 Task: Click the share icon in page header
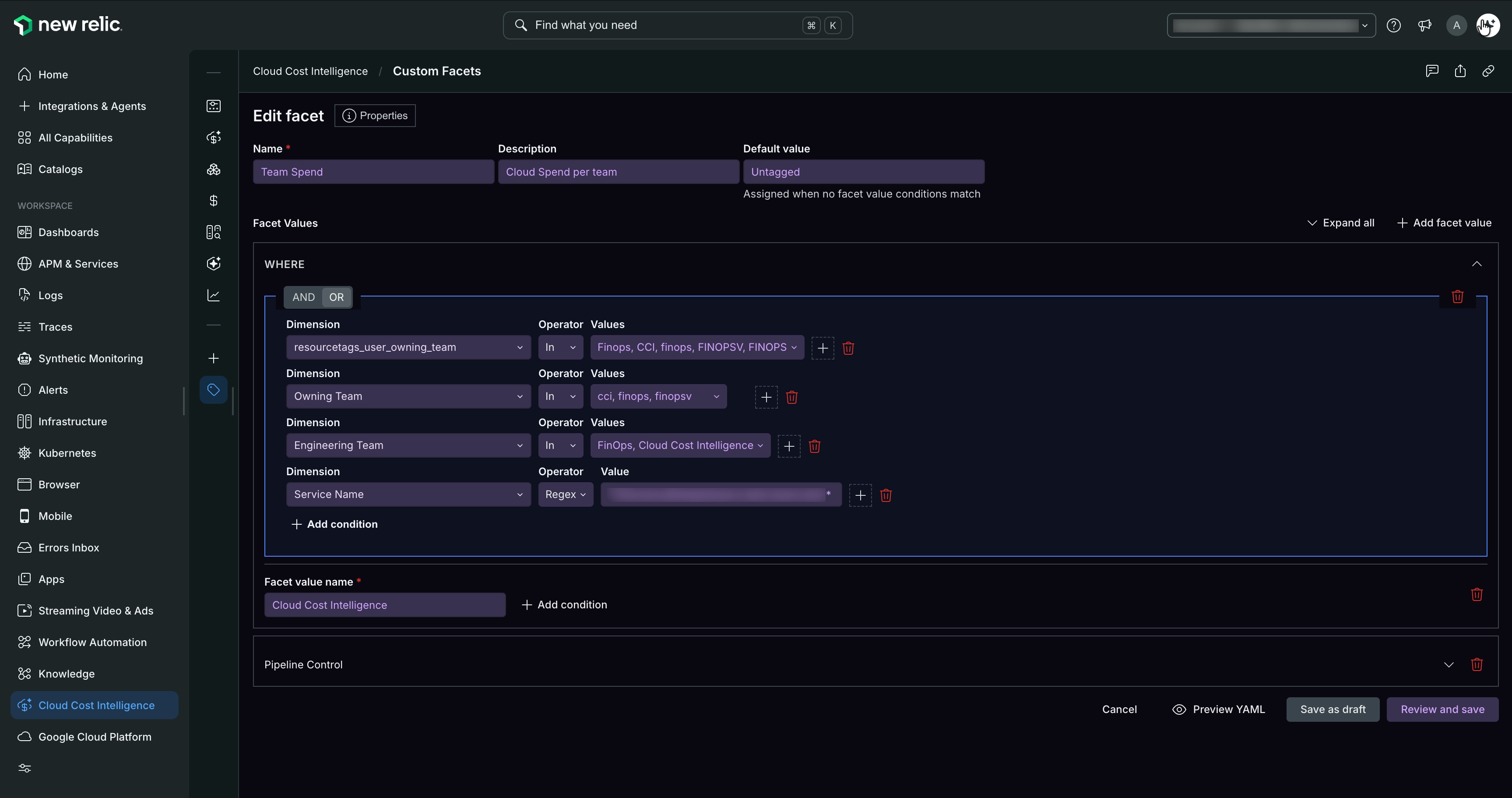pyautogui.click(x=1460, y=71)
